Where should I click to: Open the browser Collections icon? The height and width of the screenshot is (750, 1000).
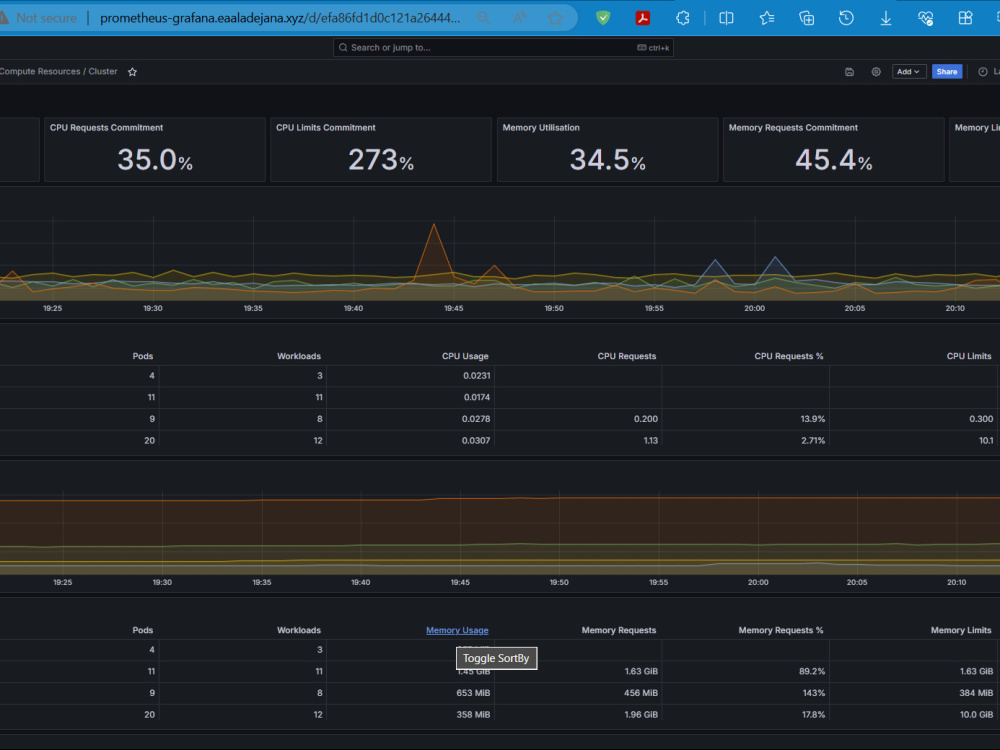807,18
